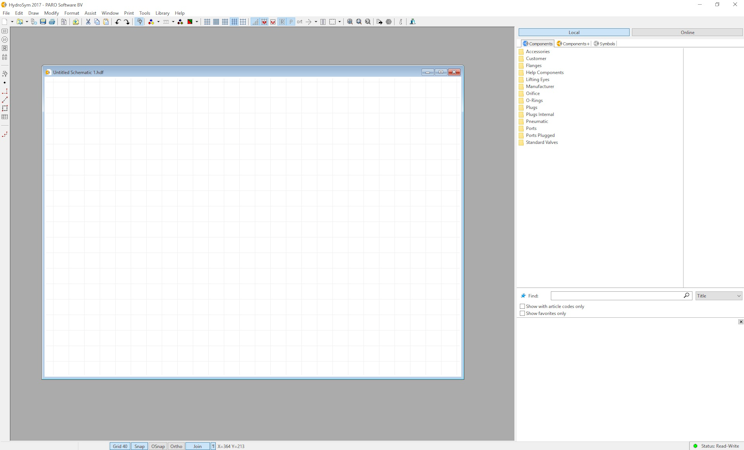Open dropdown arrow beside the arrow tool
This screenshot has height=450, width=744.
pos(316,22)
